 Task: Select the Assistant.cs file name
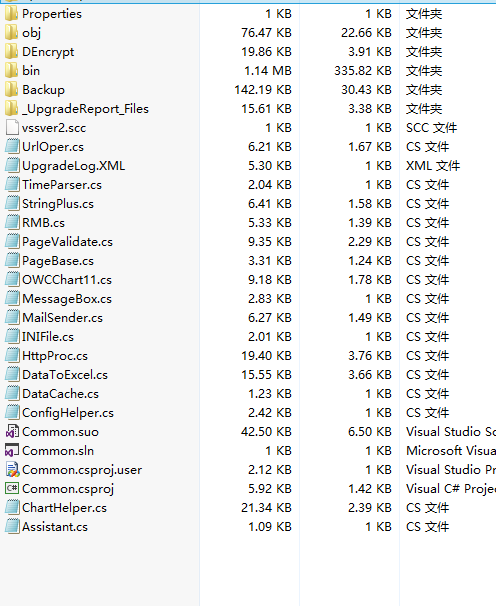click(x=55, y=527)
